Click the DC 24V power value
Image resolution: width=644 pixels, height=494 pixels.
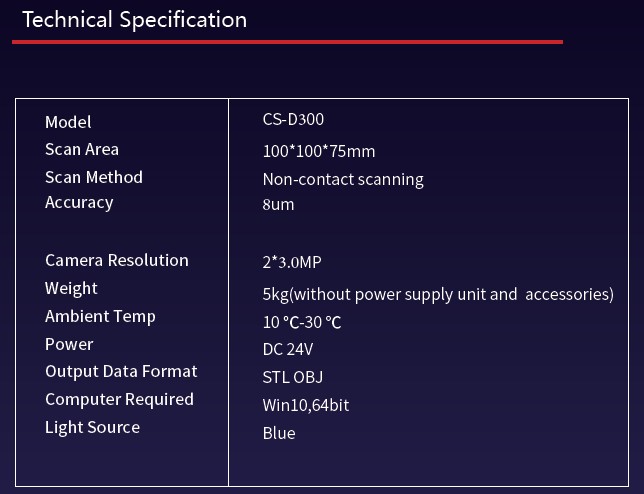[x=288, y=349]
